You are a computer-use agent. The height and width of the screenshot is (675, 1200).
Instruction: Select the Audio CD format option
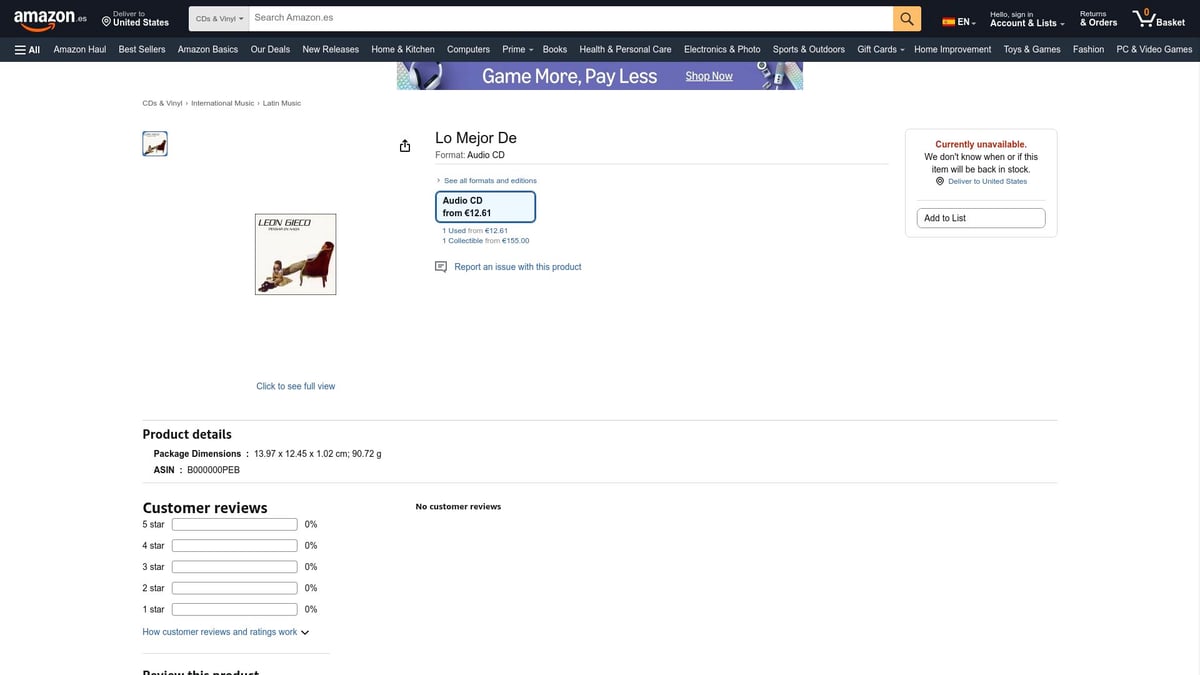[485, 207]
